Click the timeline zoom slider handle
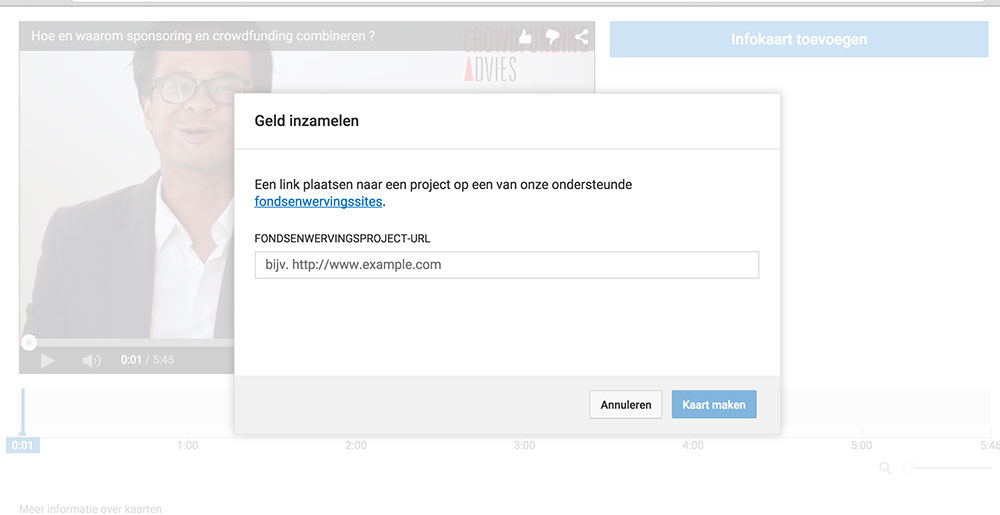The image size is (1000, 515). point(909,468)
